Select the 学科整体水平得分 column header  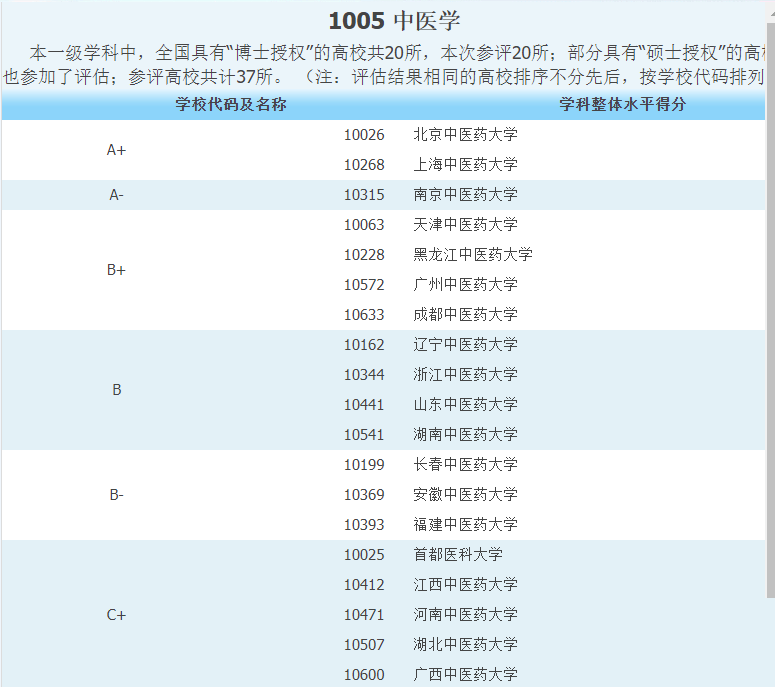point(622,105)
